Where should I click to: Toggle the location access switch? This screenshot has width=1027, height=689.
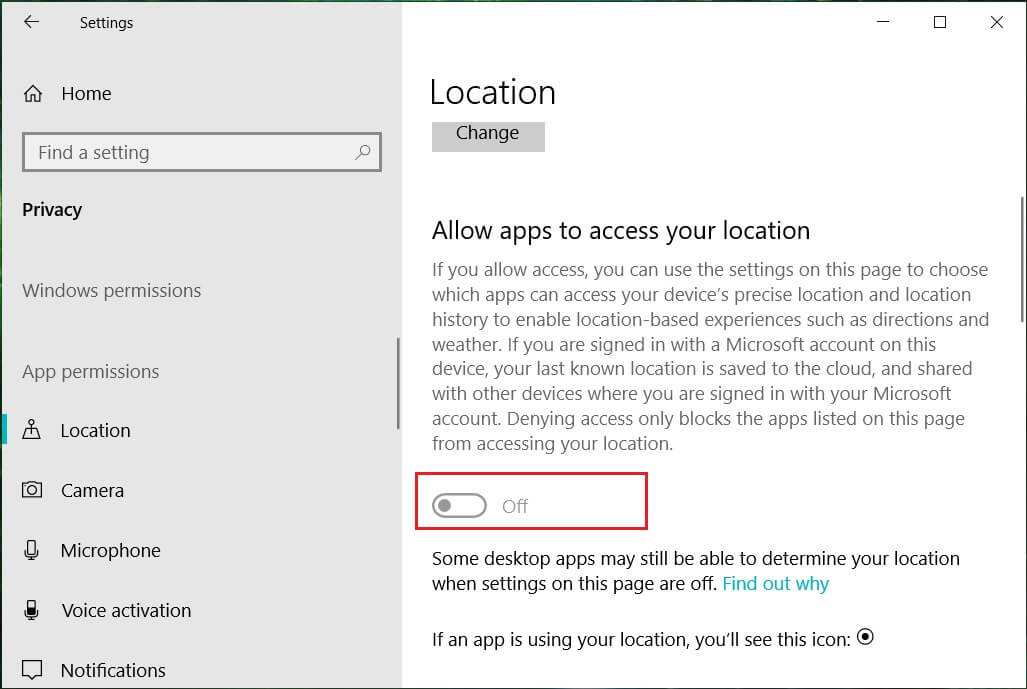459,506
